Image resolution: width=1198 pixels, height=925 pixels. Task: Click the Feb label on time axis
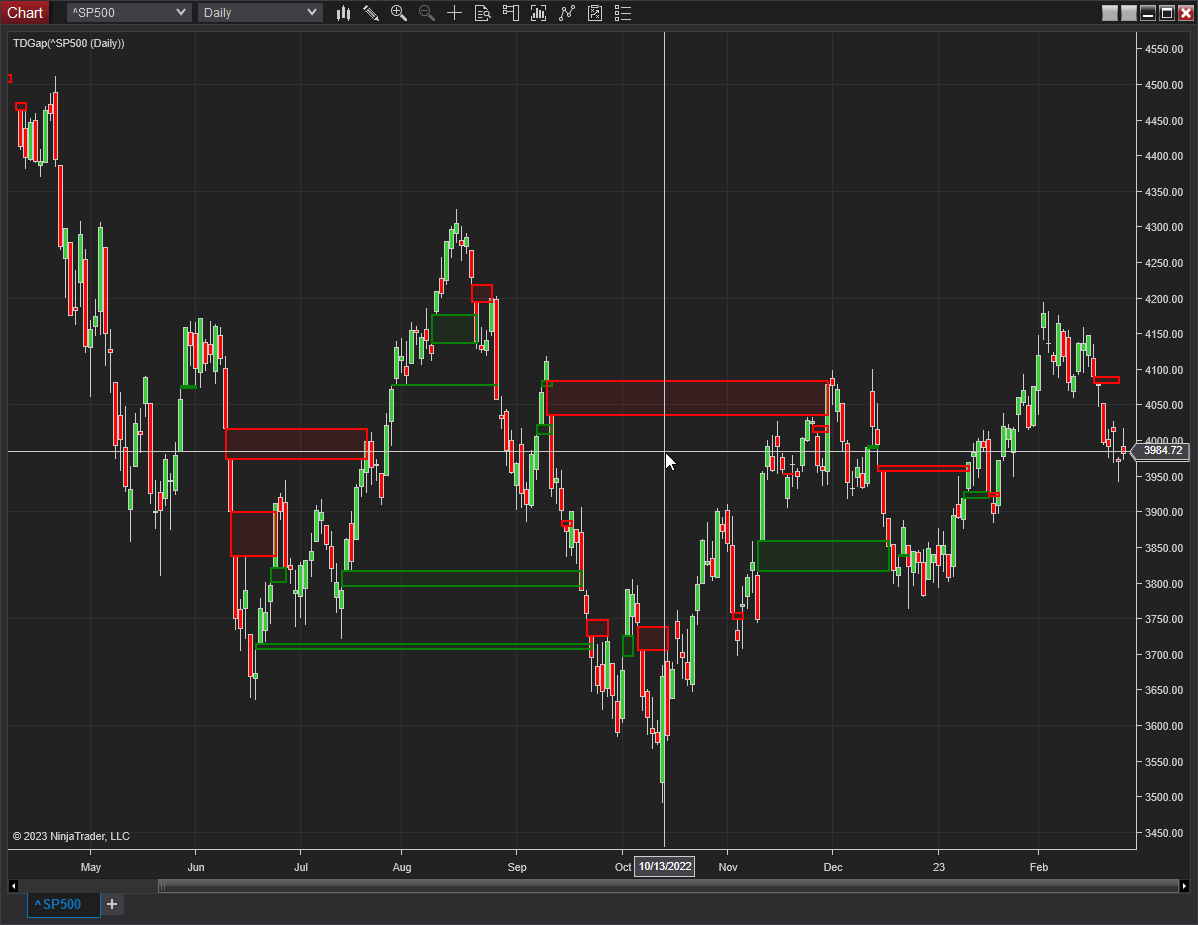(1039, 867)
